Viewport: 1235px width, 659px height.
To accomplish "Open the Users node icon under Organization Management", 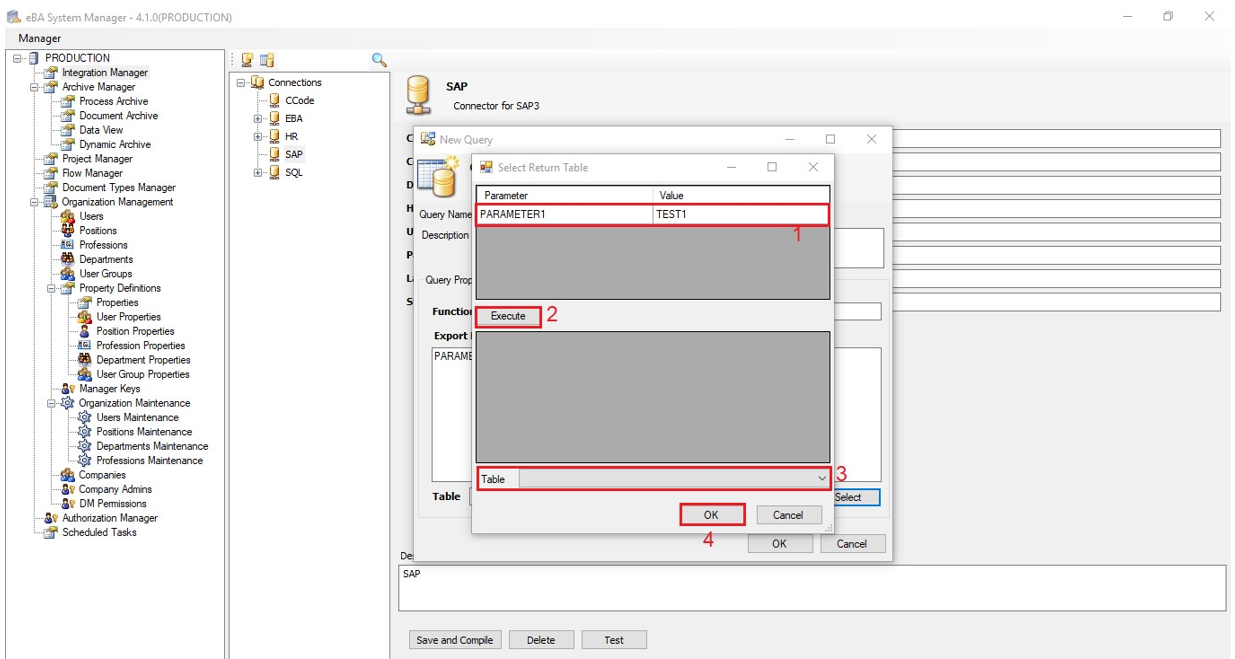I will tap(67, 216).
